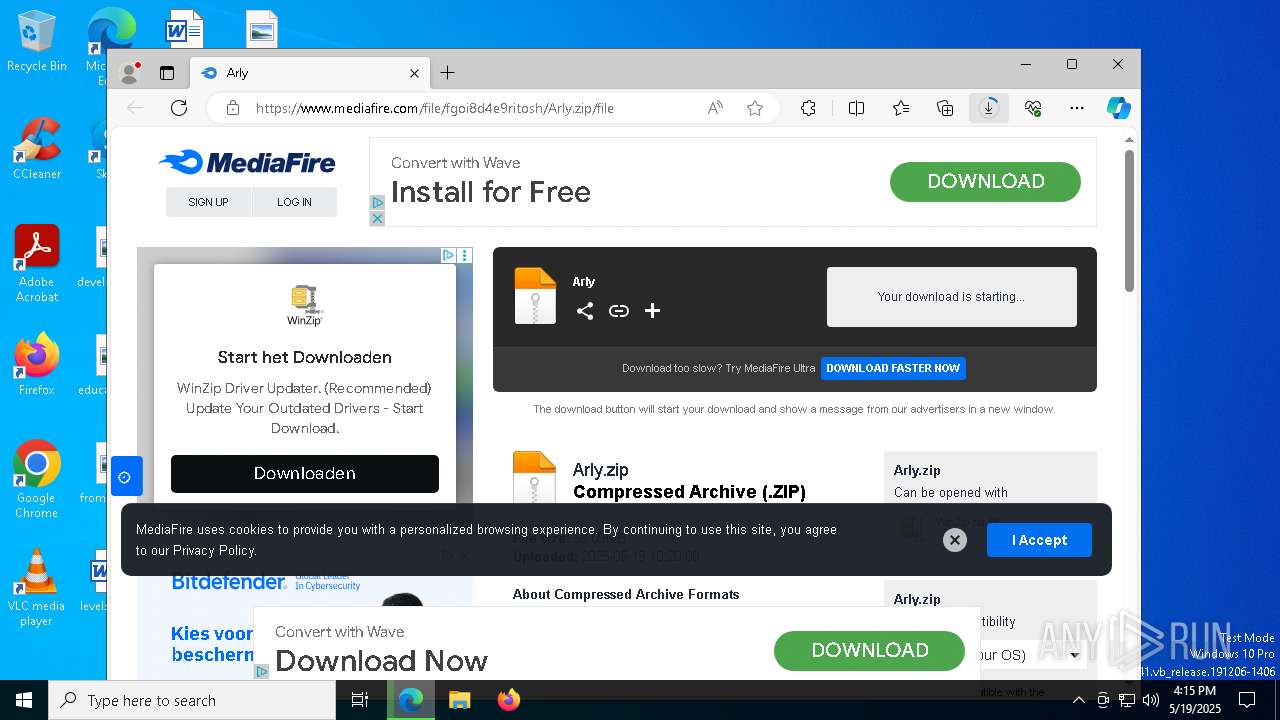The width and height of the screenshot is (1280, 720).
Task: Click About Compressed Archive Formats heading
Action: [x=626, y=594]
